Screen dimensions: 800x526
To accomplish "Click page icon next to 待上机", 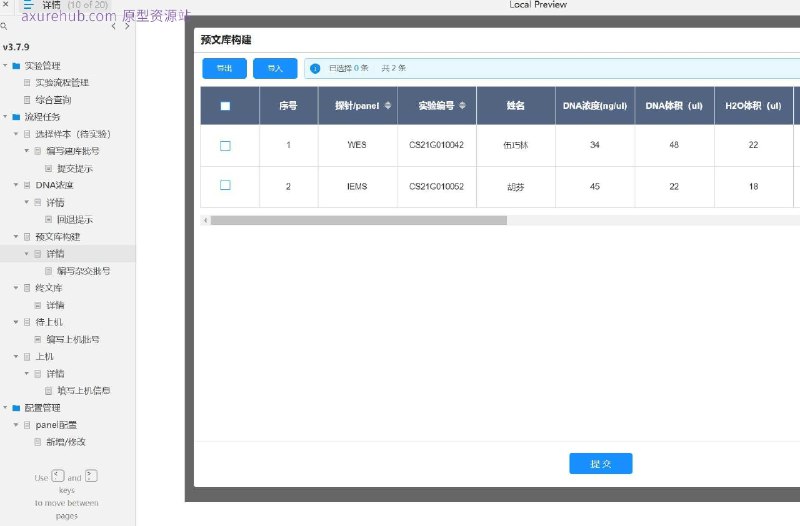I will (27, 322).
